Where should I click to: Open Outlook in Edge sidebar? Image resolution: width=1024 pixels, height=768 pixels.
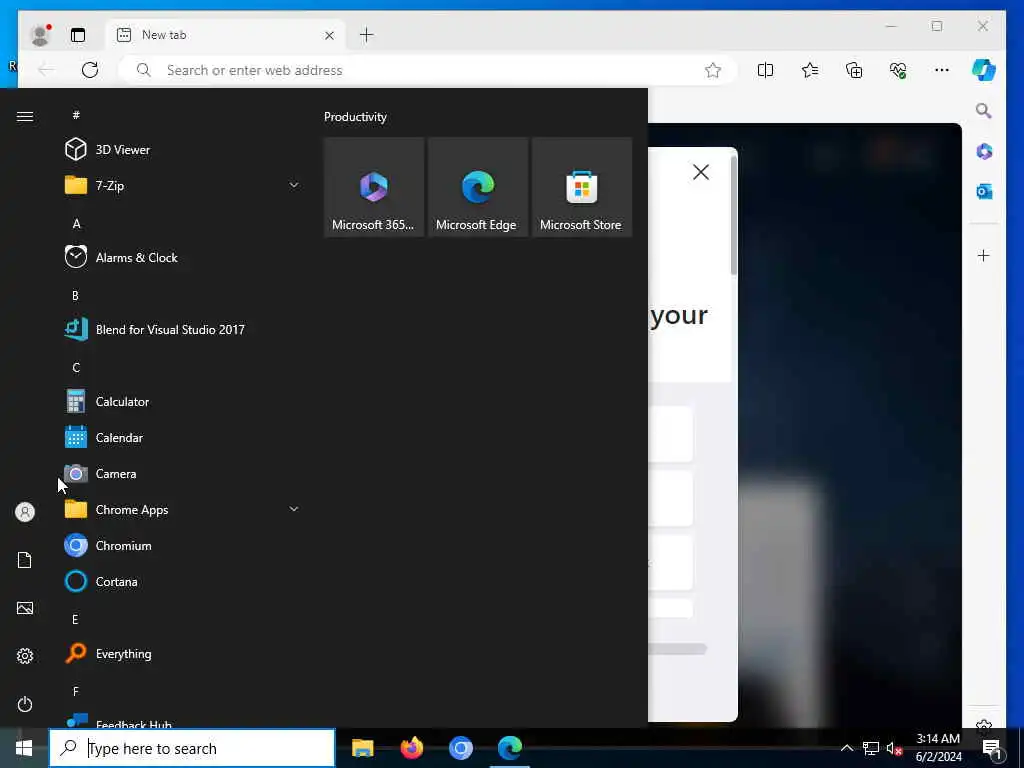pyautogui.click(x=984, y=191)
